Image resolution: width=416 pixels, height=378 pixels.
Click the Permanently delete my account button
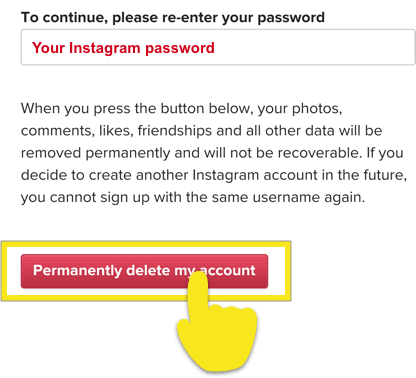tap(144, 271)
